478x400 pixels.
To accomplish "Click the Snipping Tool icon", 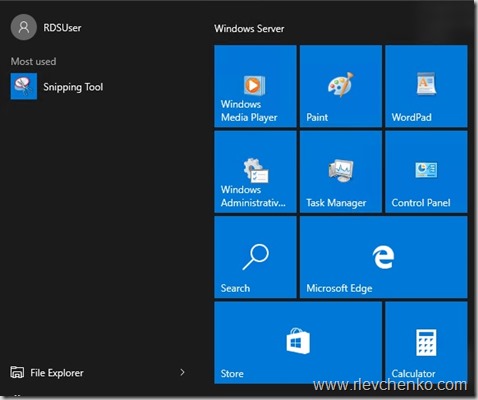I will click(24, 86).
